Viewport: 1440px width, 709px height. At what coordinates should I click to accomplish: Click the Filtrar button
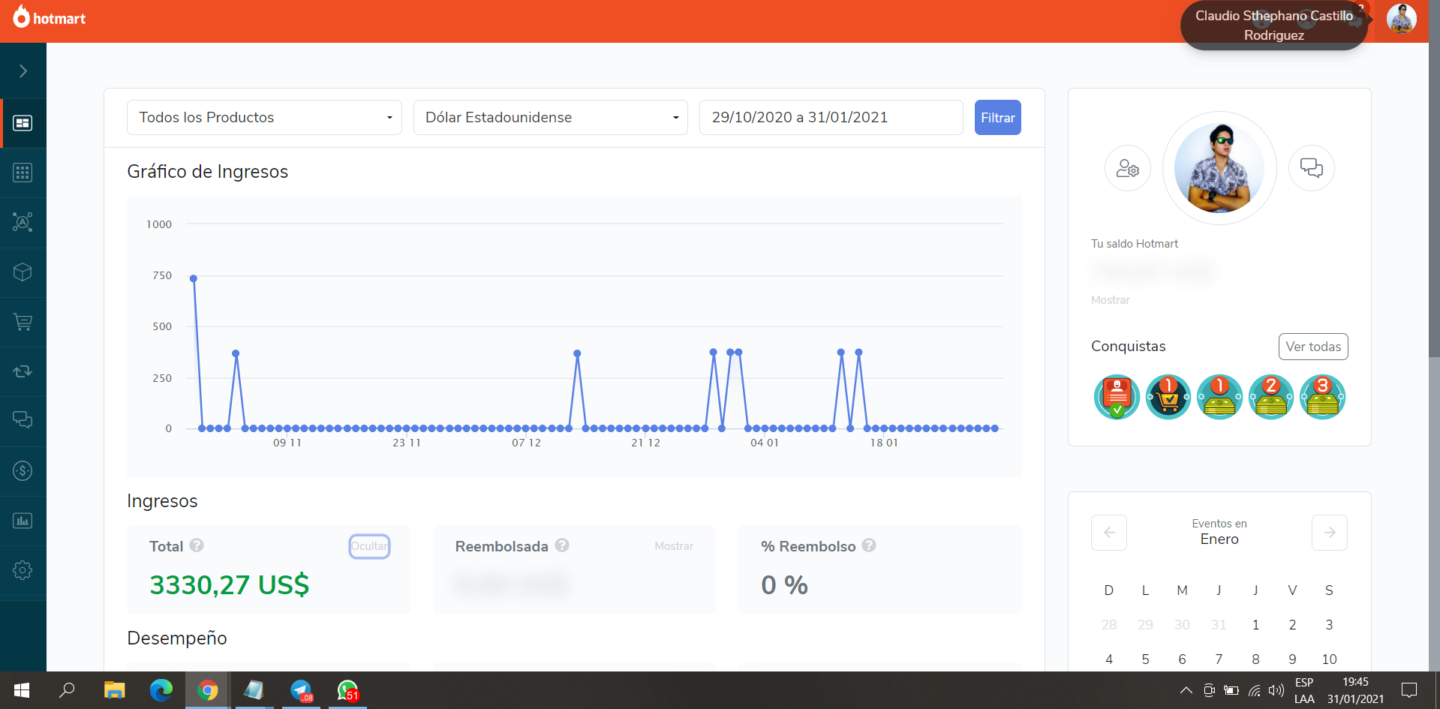[997, 117]
